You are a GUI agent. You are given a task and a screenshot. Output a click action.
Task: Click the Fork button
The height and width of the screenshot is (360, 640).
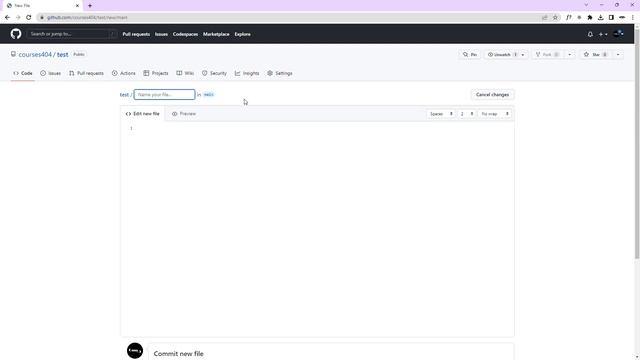click(x=548, y=54)
